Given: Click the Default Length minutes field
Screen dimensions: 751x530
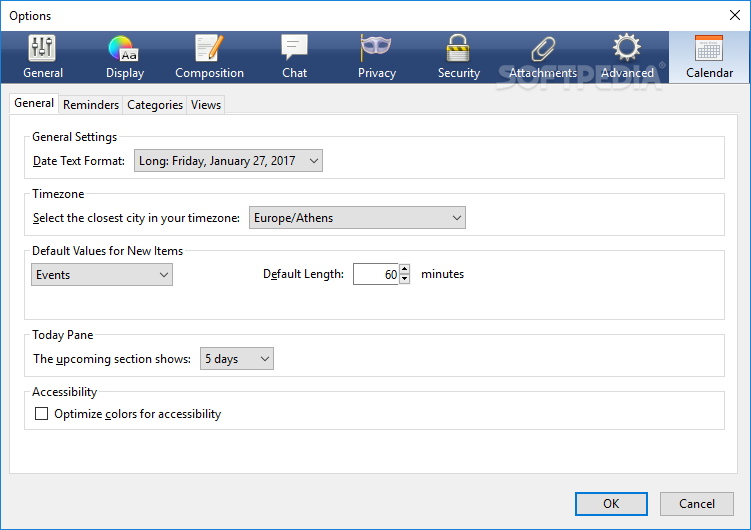Looking at the screenshot, I should click(376, 274).
